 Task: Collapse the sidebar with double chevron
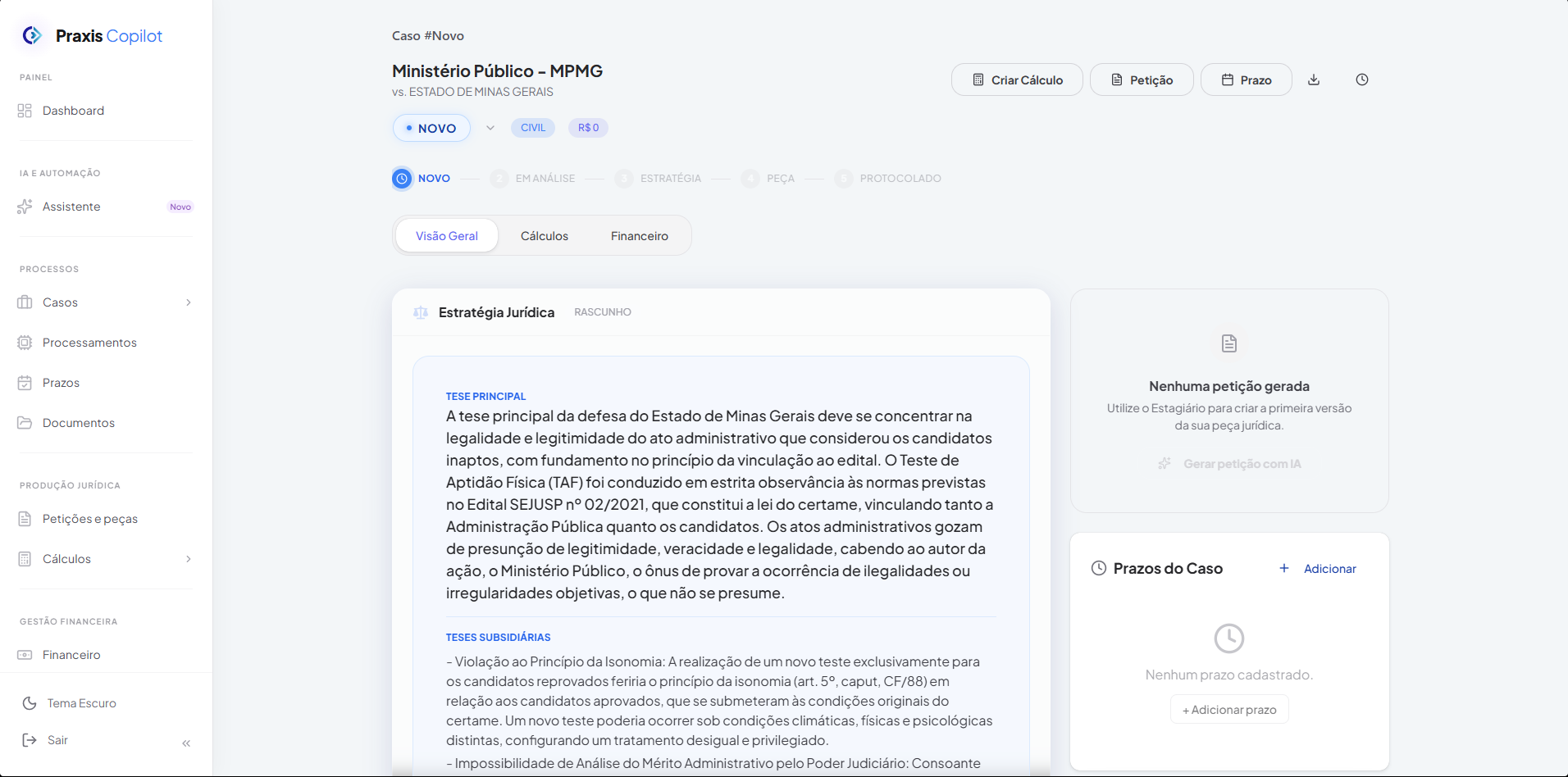click(x=186, y=743)
